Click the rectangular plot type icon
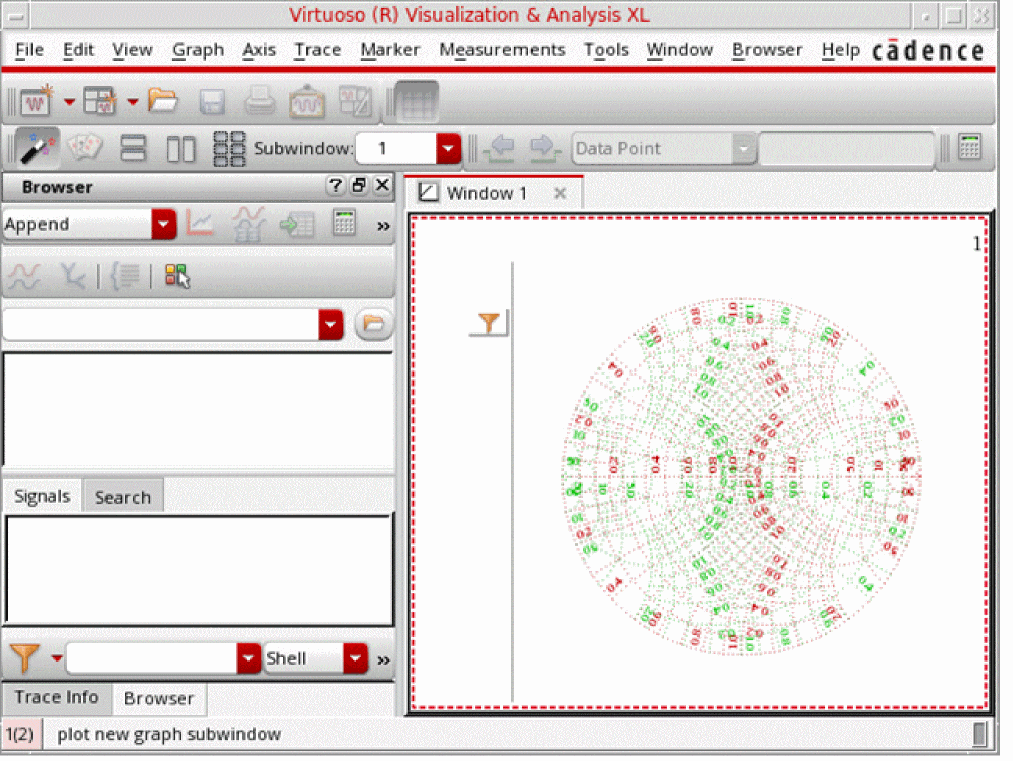Viewport: 1013px width, 761px height. coord(200,224)
